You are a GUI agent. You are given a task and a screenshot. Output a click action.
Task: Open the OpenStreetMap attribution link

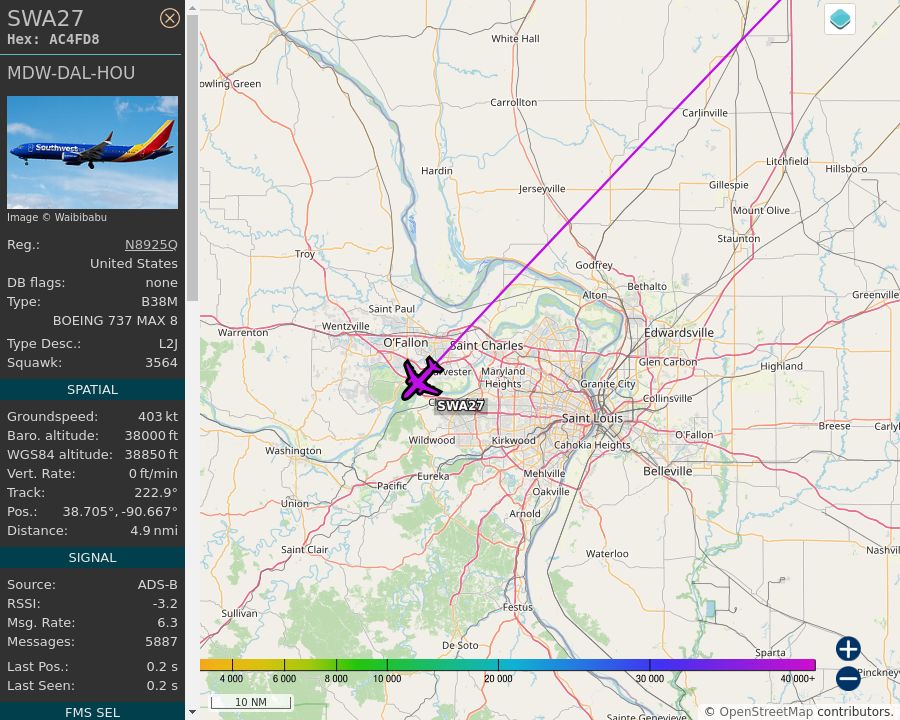(766, 712)
